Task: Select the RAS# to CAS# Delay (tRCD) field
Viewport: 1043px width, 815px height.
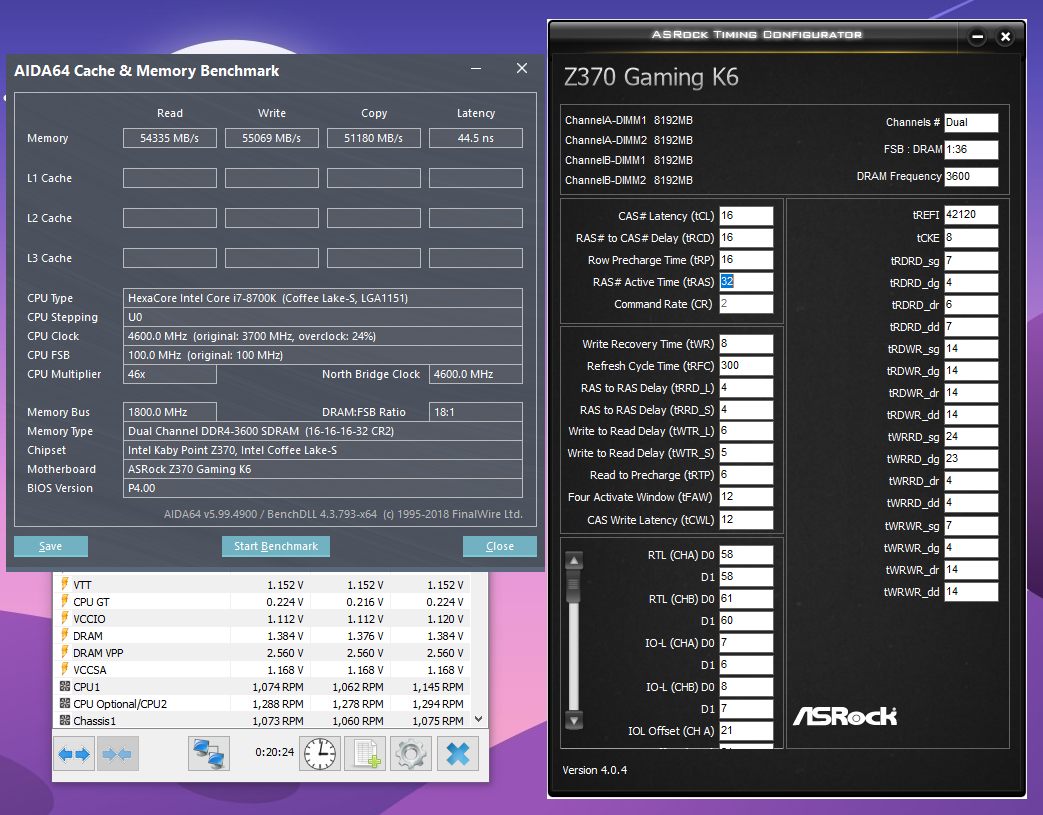Action: coord(746,238)
